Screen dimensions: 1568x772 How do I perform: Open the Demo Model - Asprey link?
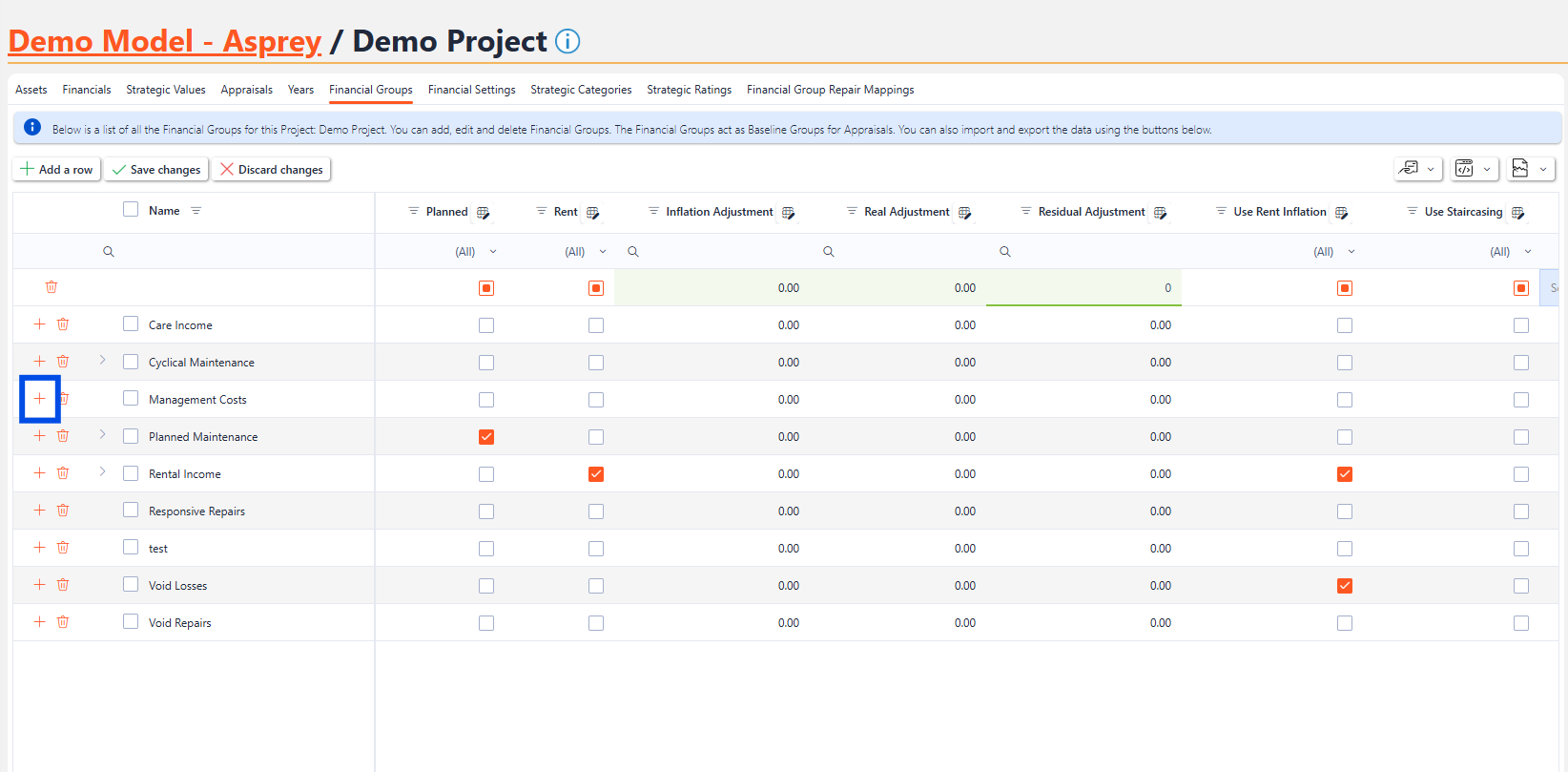tap(165, 42)
